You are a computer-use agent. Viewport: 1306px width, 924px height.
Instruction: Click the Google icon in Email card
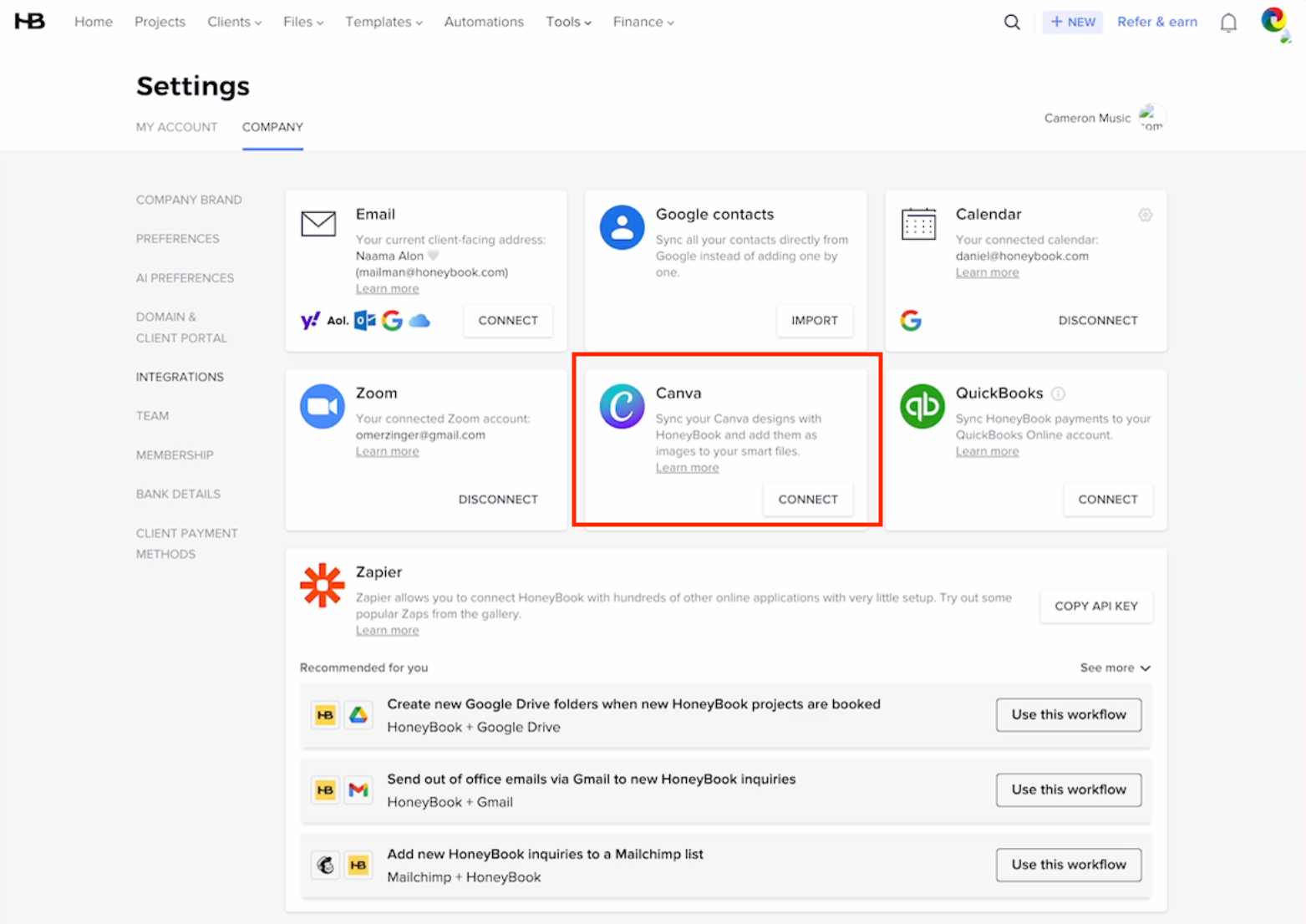(x=392, y=320)
